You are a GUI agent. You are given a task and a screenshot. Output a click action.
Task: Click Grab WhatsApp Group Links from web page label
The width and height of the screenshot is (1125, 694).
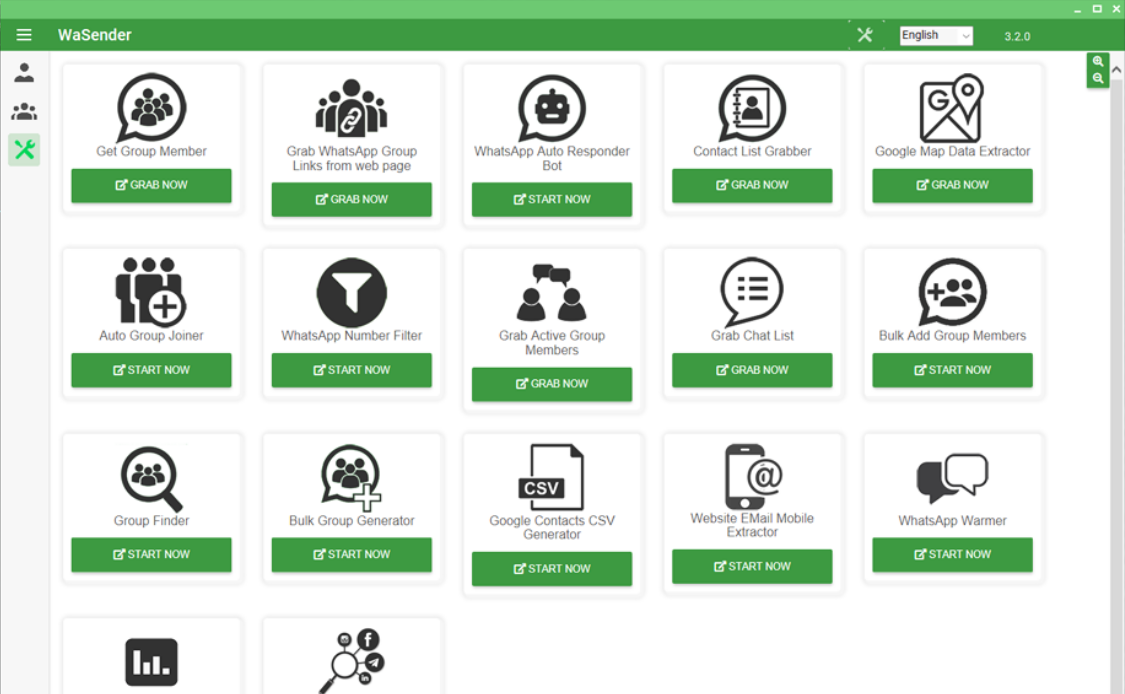[352, 159]
